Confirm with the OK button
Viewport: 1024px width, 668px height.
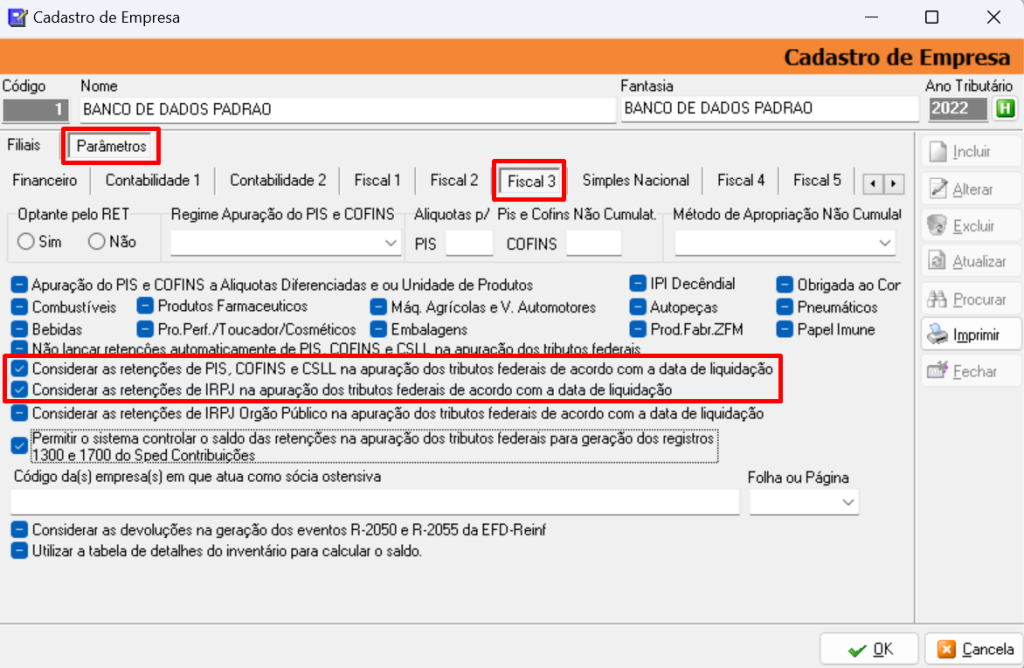coord(869,649)
